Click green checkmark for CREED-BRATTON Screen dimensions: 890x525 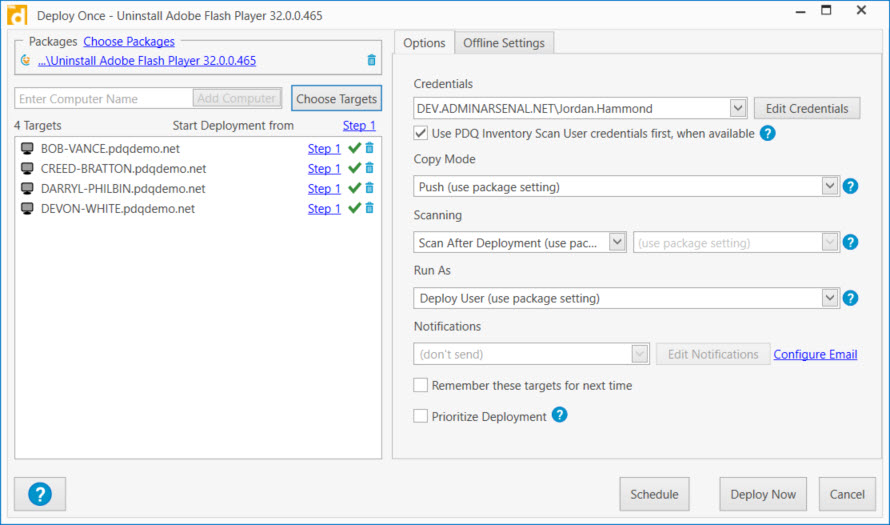point(355,168)
